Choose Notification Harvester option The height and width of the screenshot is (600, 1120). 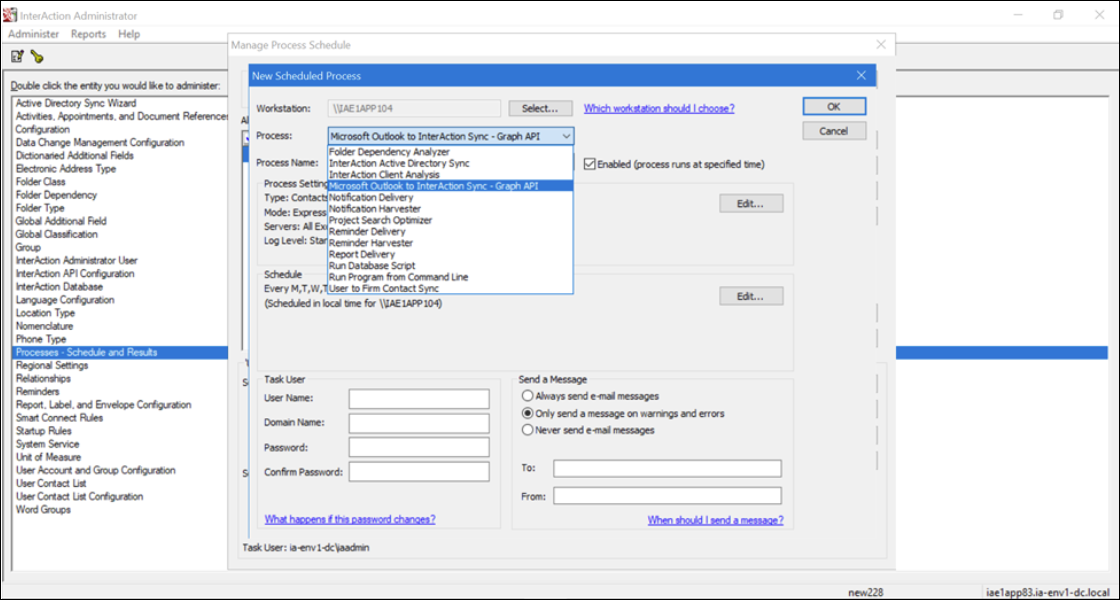pos(450,209)
